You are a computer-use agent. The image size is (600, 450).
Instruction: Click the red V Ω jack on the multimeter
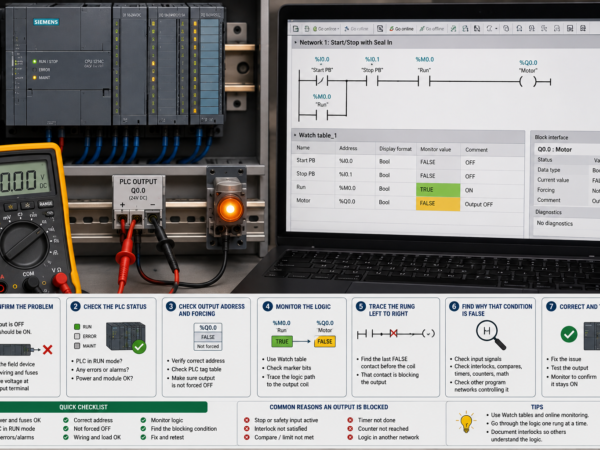coord(60,280)
